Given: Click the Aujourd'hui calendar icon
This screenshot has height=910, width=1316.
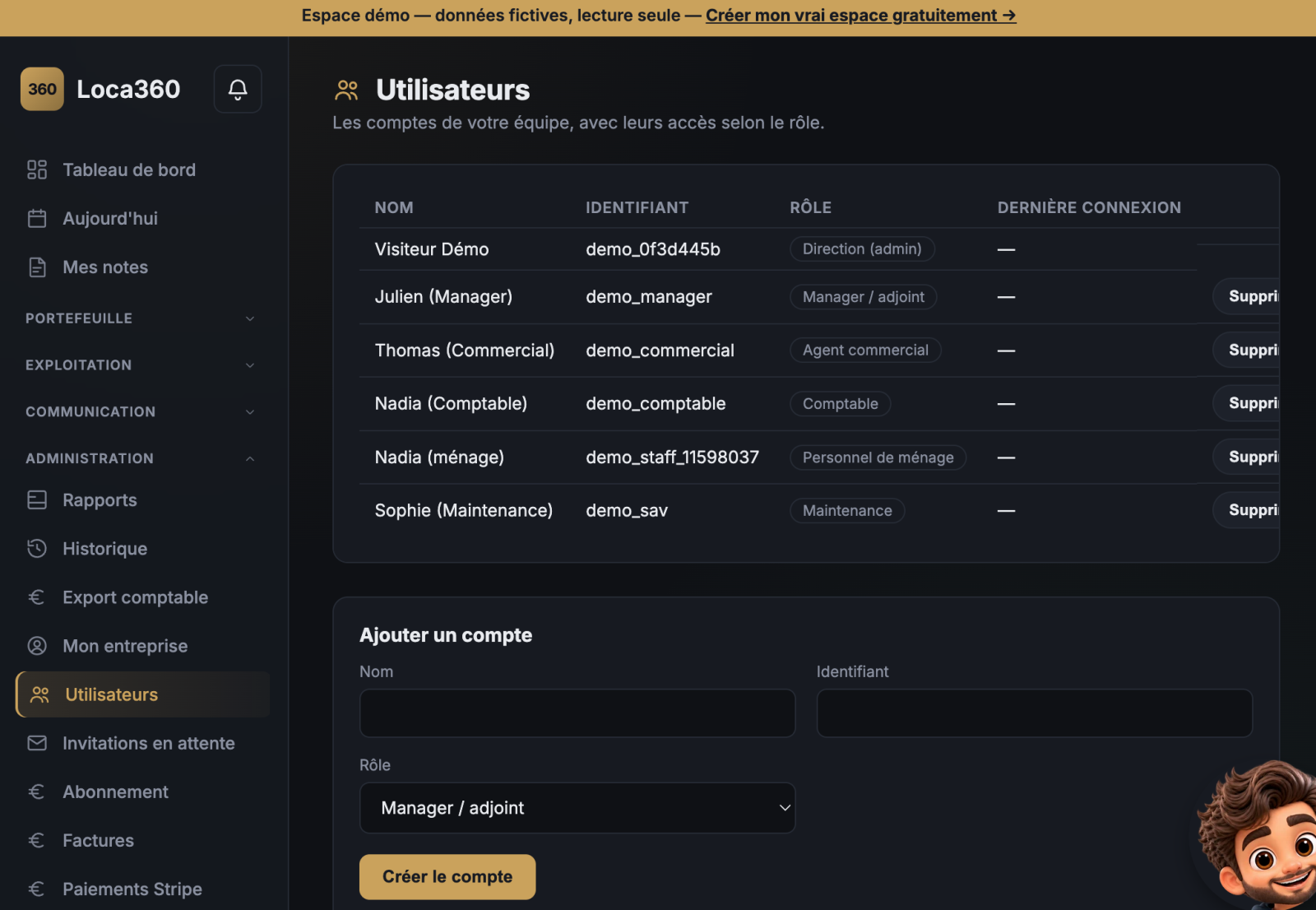Looking at the screenshot, I should tap(37, 218).
